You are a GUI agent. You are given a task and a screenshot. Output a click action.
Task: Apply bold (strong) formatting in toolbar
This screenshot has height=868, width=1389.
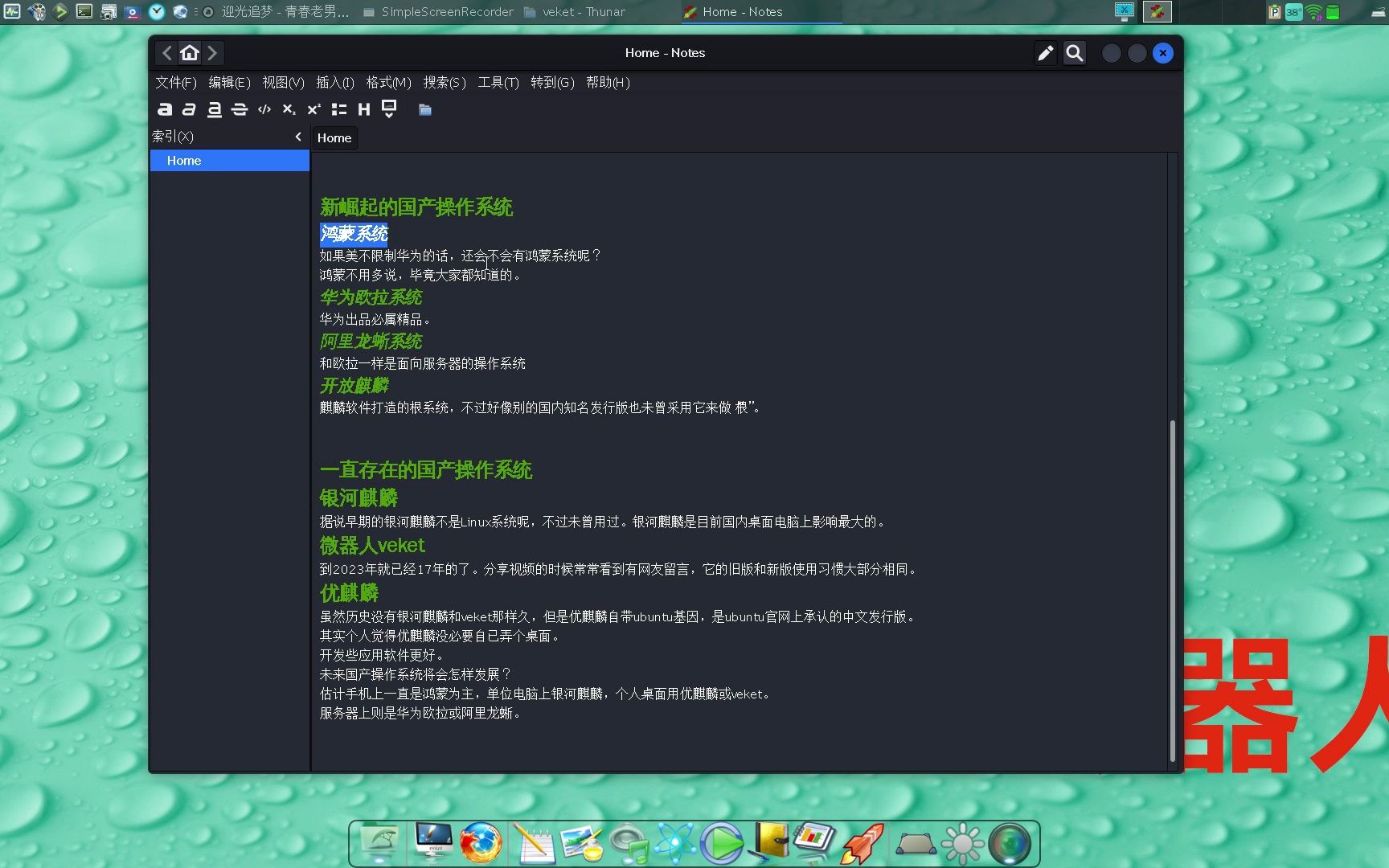coord(164,109)
